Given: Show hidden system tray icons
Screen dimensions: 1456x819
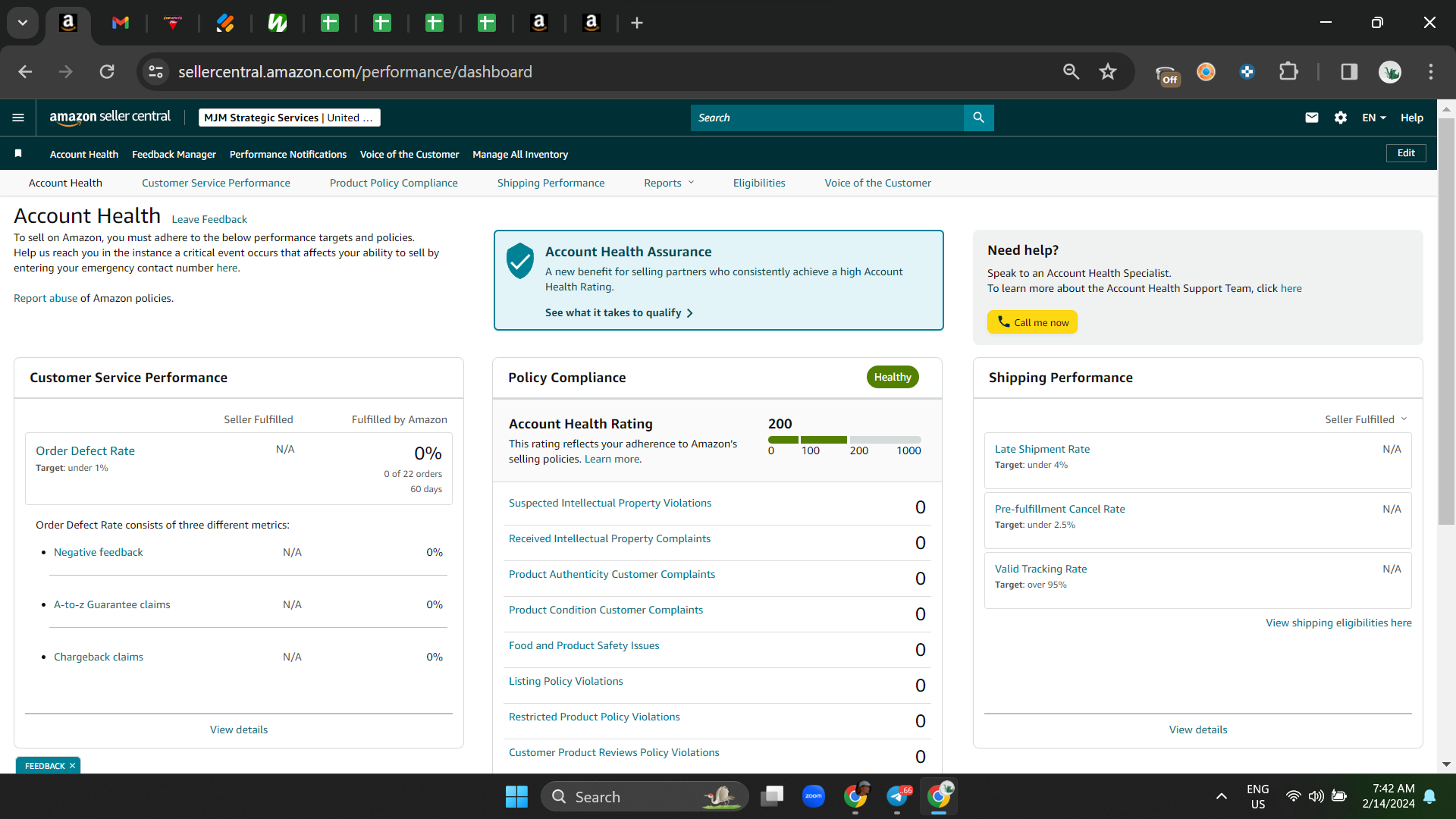Looking at the screenshot, I should coord(1221,796).
